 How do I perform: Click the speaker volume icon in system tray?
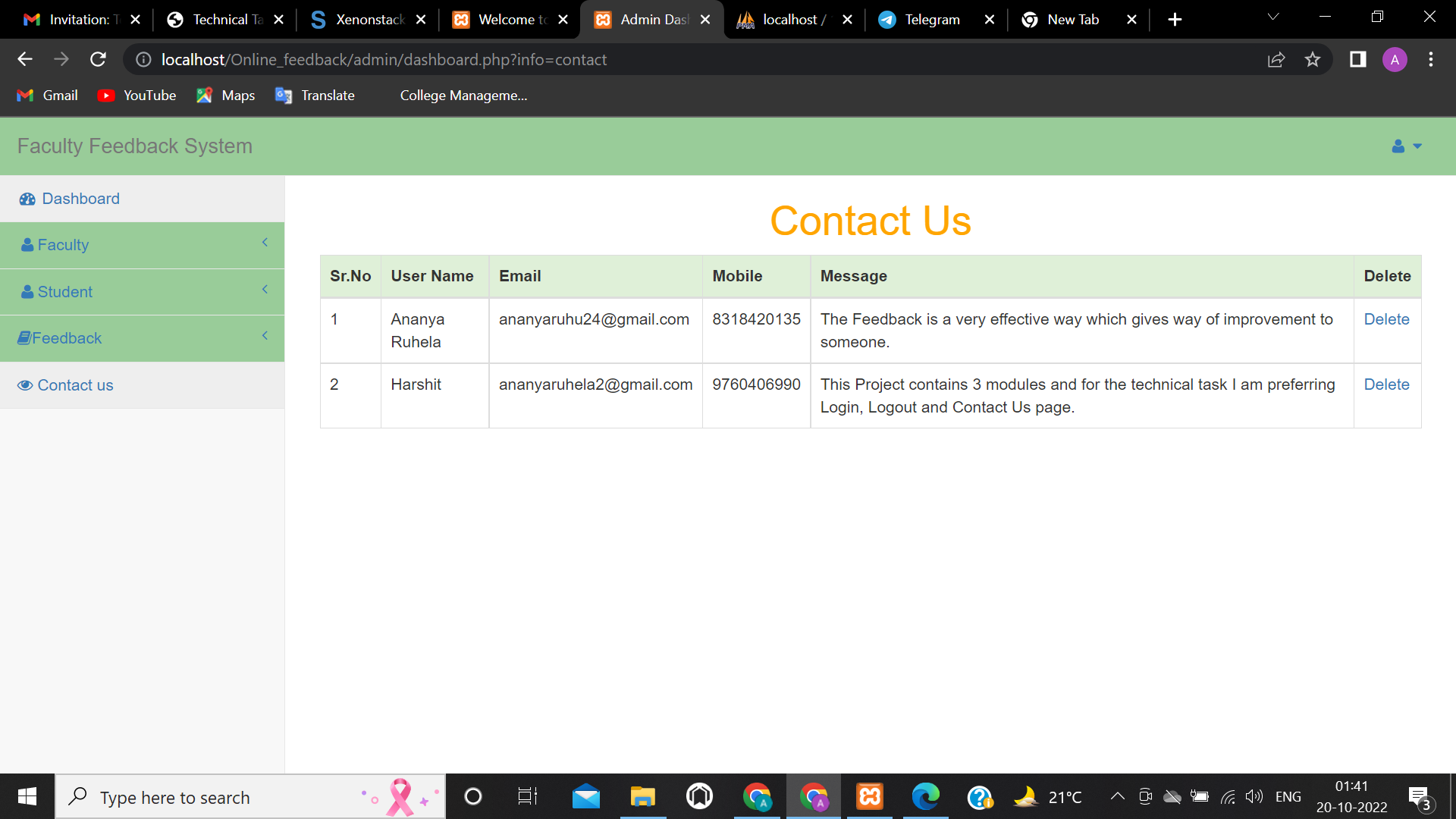[x=1254, y=796]
